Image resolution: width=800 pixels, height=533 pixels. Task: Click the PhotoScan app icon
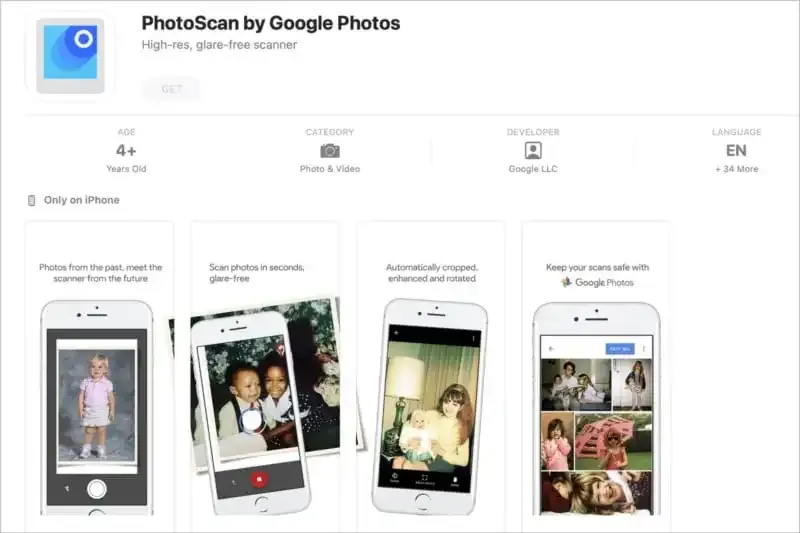[70, 56]
